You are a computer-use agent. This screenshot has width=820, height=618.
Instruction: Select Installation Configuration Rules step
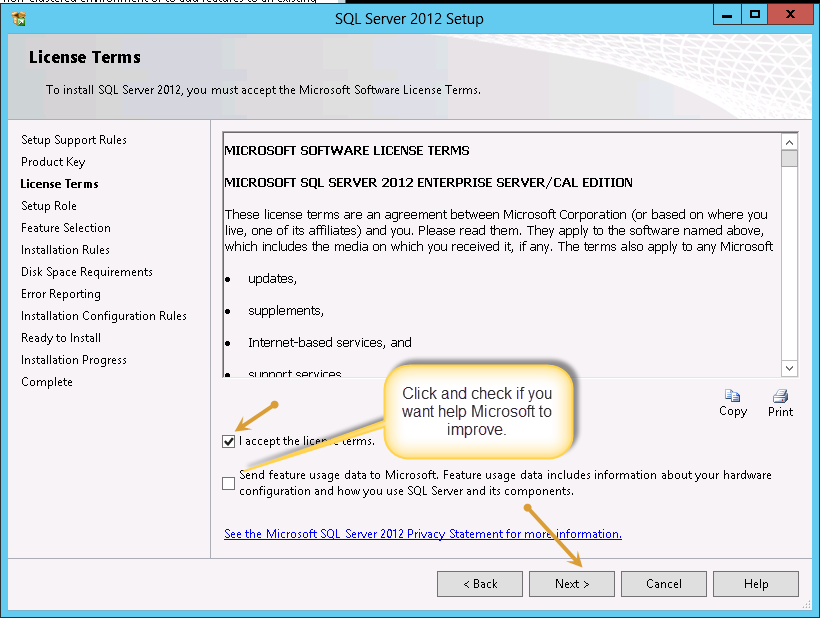[x=102, y=315]
